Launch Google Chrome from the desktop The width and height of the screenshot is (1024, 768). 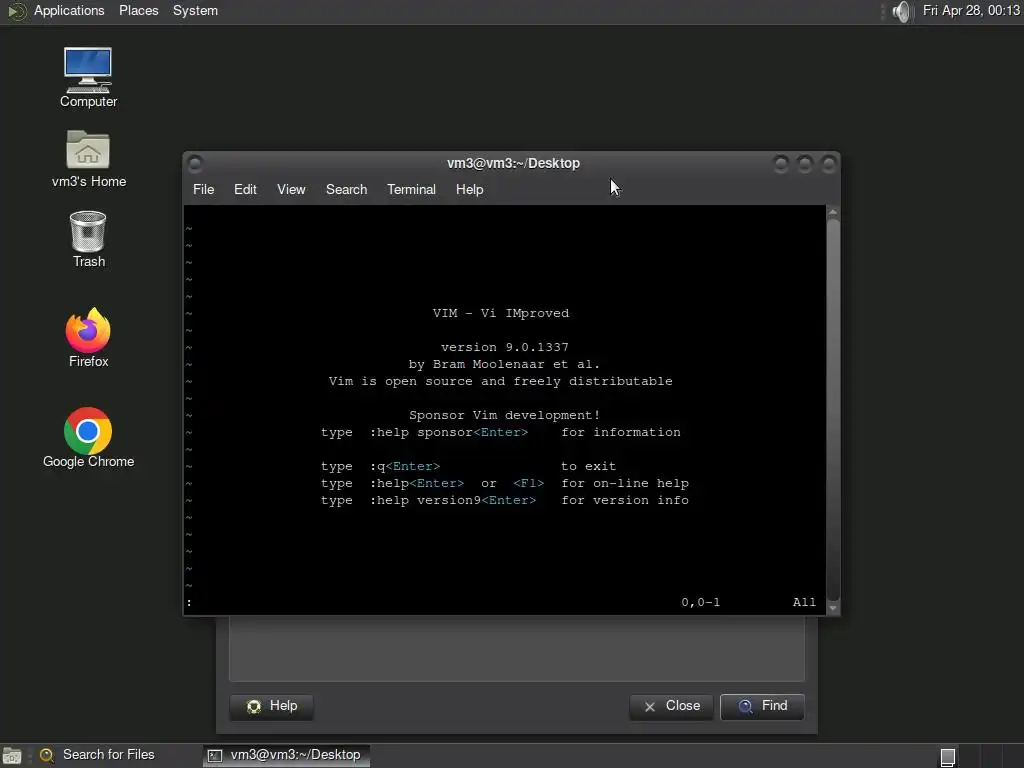[88, 438]
